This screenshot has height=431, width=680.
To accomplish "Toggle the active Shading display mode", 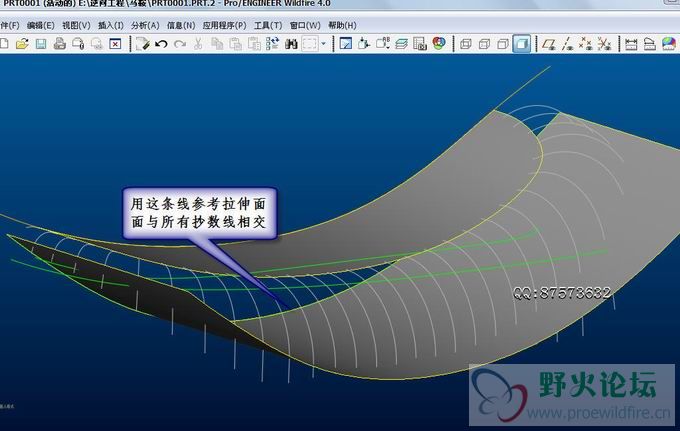I will pyautogui.click(x=522, y=43).
